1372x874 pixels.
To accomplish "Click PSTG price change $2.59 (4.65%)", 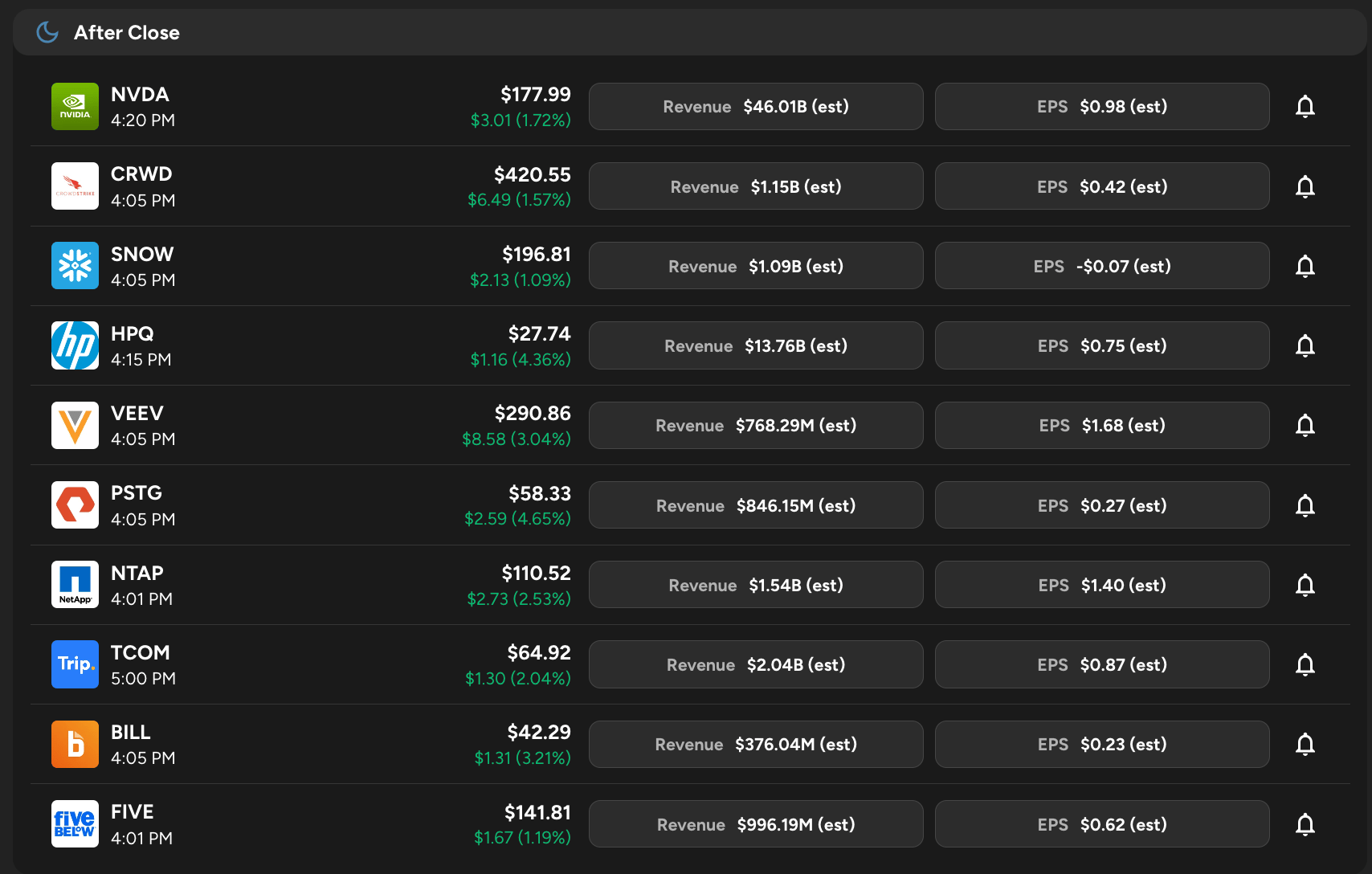I will [x=517, y=518].
